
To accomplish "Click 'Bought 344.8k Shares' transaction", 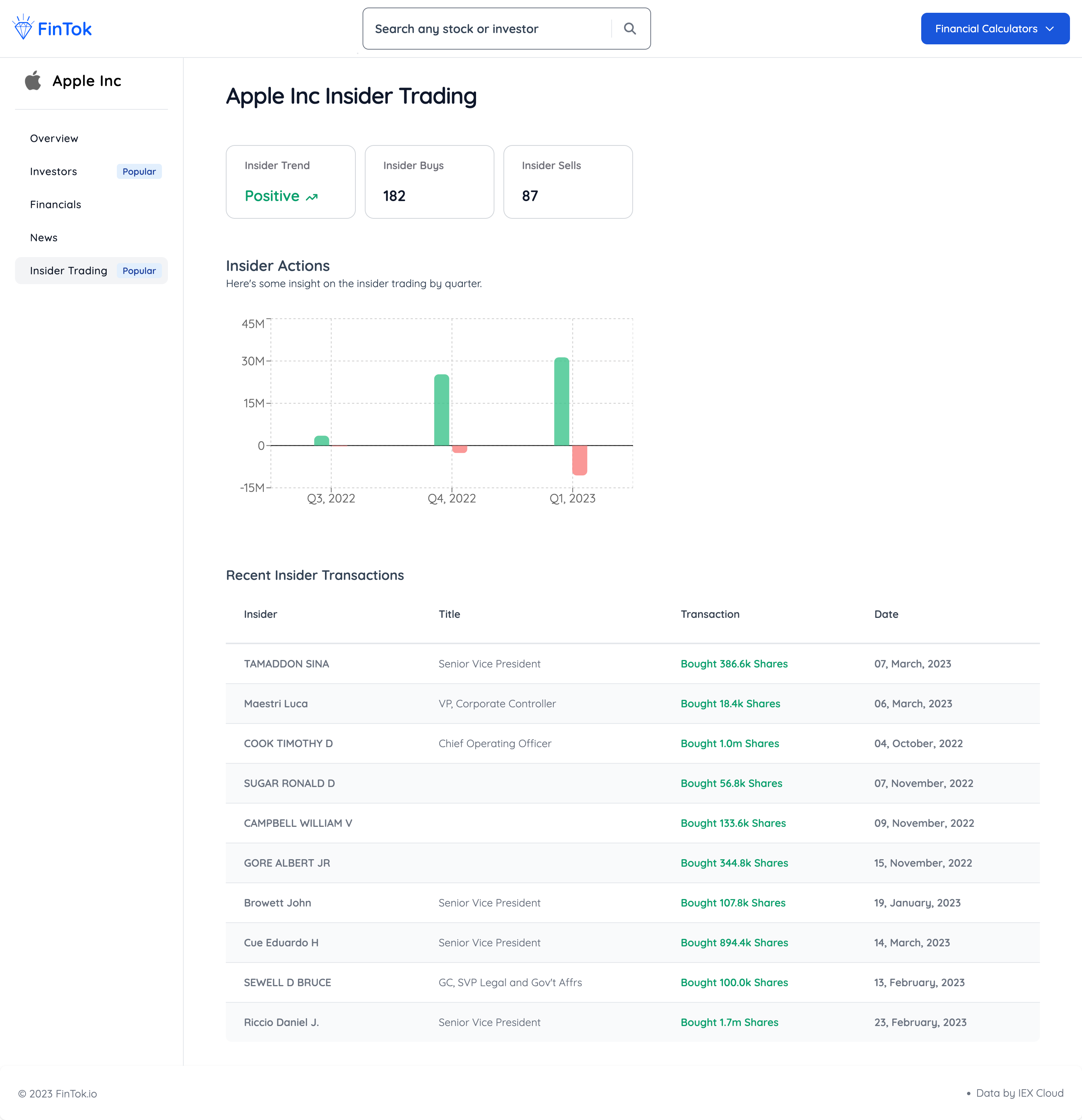I will coord(734,863).
